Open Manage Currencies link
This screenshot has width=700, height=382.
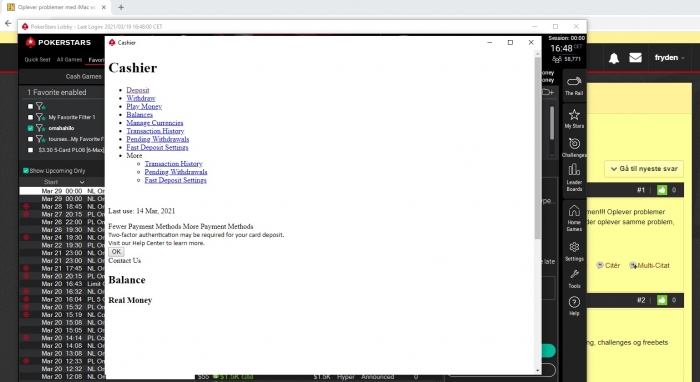(x=154, y=123)
